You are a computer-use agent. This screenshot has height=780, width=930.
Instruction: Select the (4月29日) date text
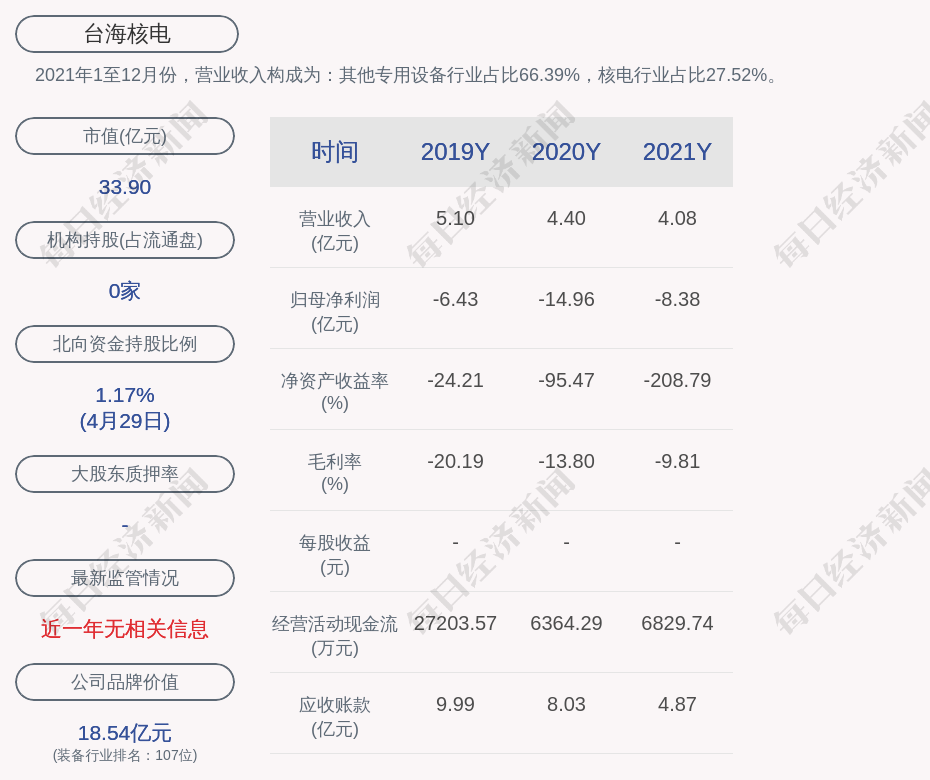tap(125, 421)
